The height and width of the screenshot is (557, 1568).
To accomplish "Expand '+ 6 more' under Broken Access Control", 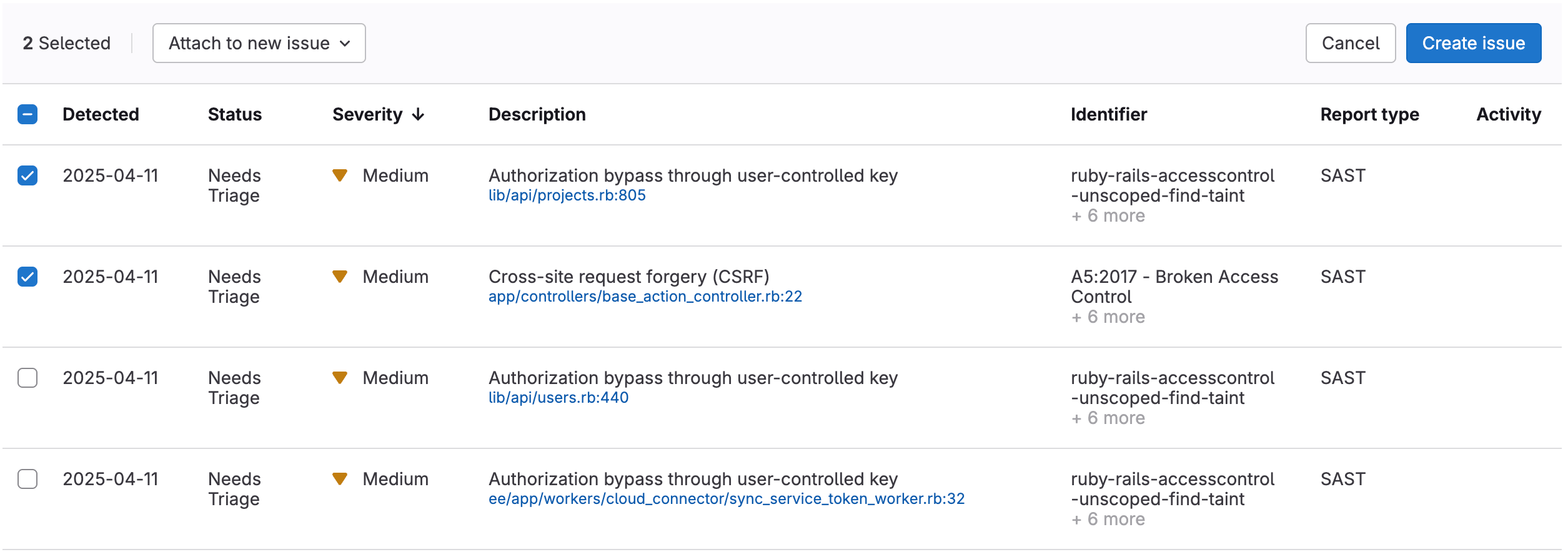I will (x=1108, y=317).
